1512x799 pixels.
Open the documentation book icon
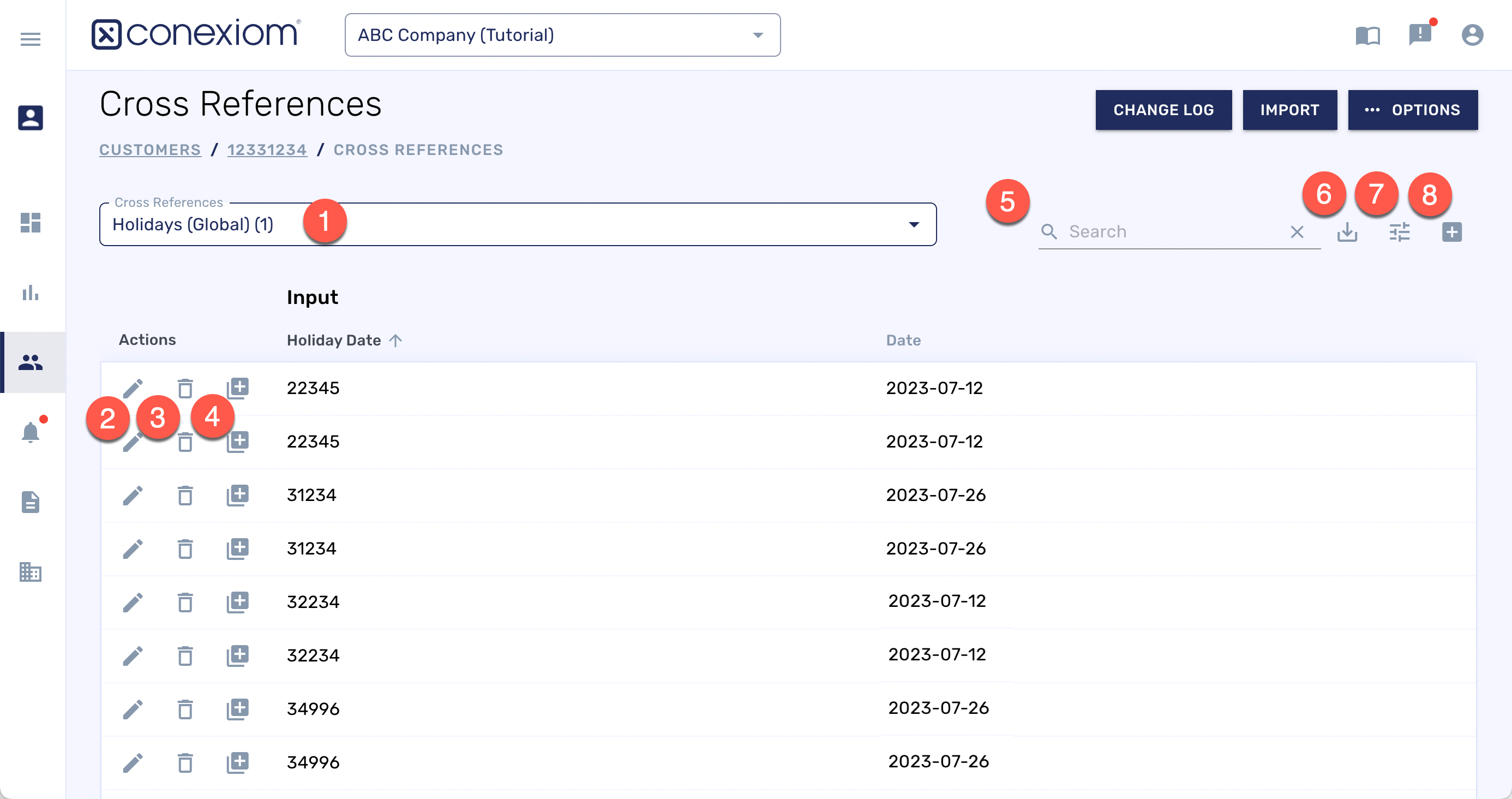[x=1367, y=35]
